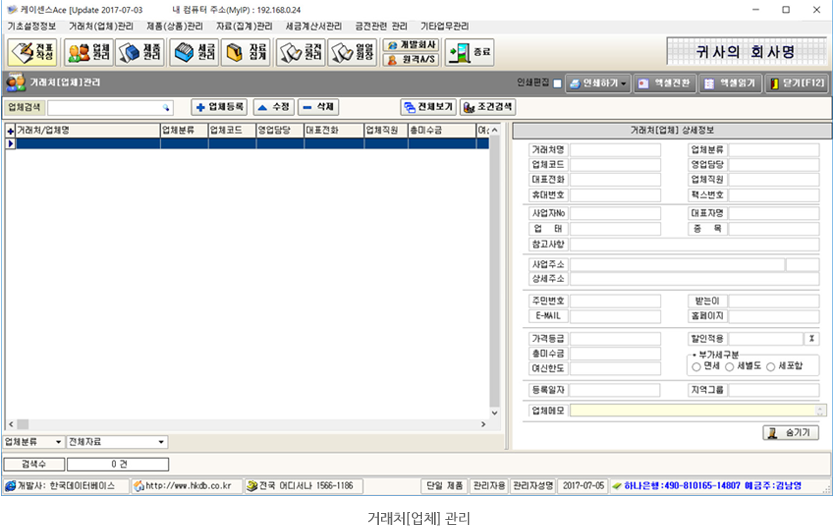Enable the 인쇄편집 checkbox
This screenshot has width=835, height=526.
557,84
